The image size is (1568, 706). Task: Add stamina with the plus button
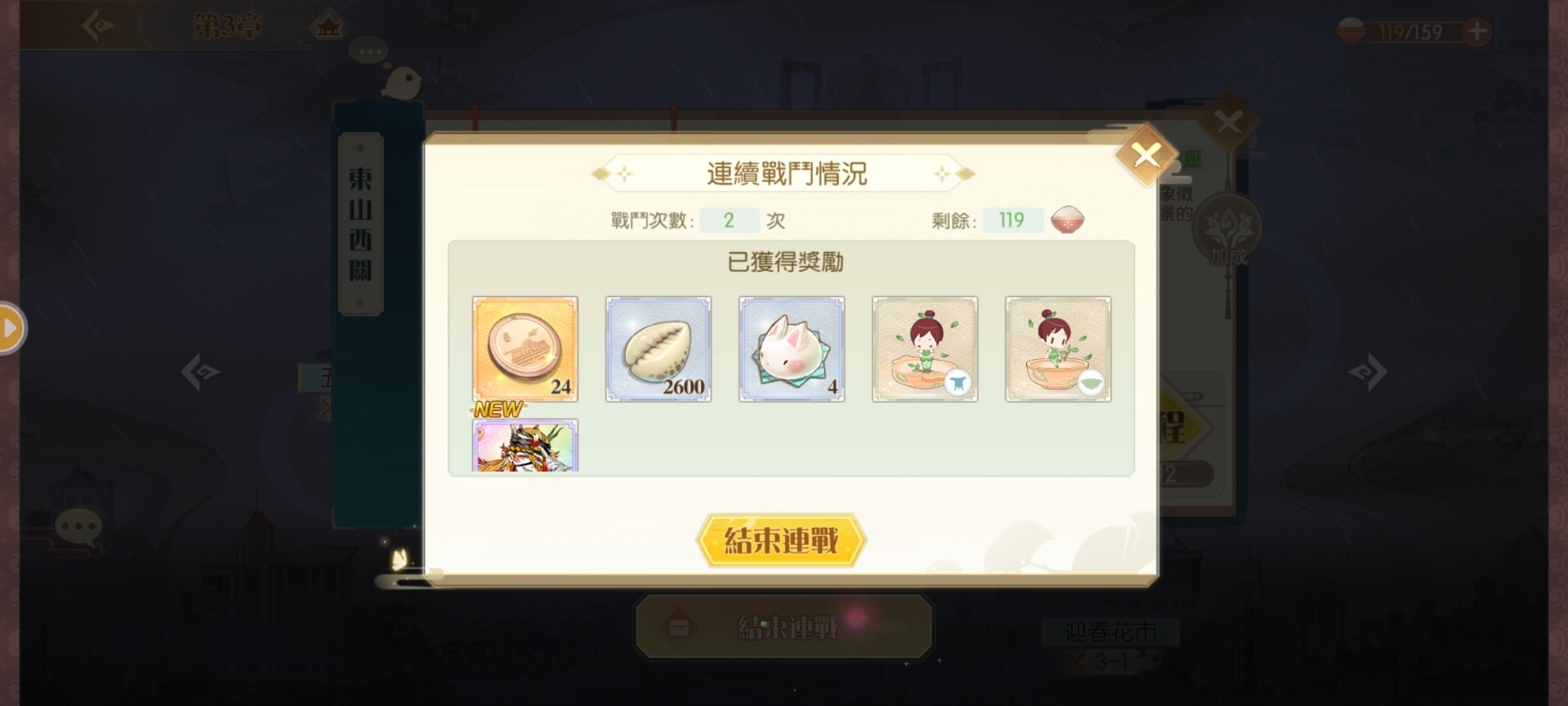1477,31
